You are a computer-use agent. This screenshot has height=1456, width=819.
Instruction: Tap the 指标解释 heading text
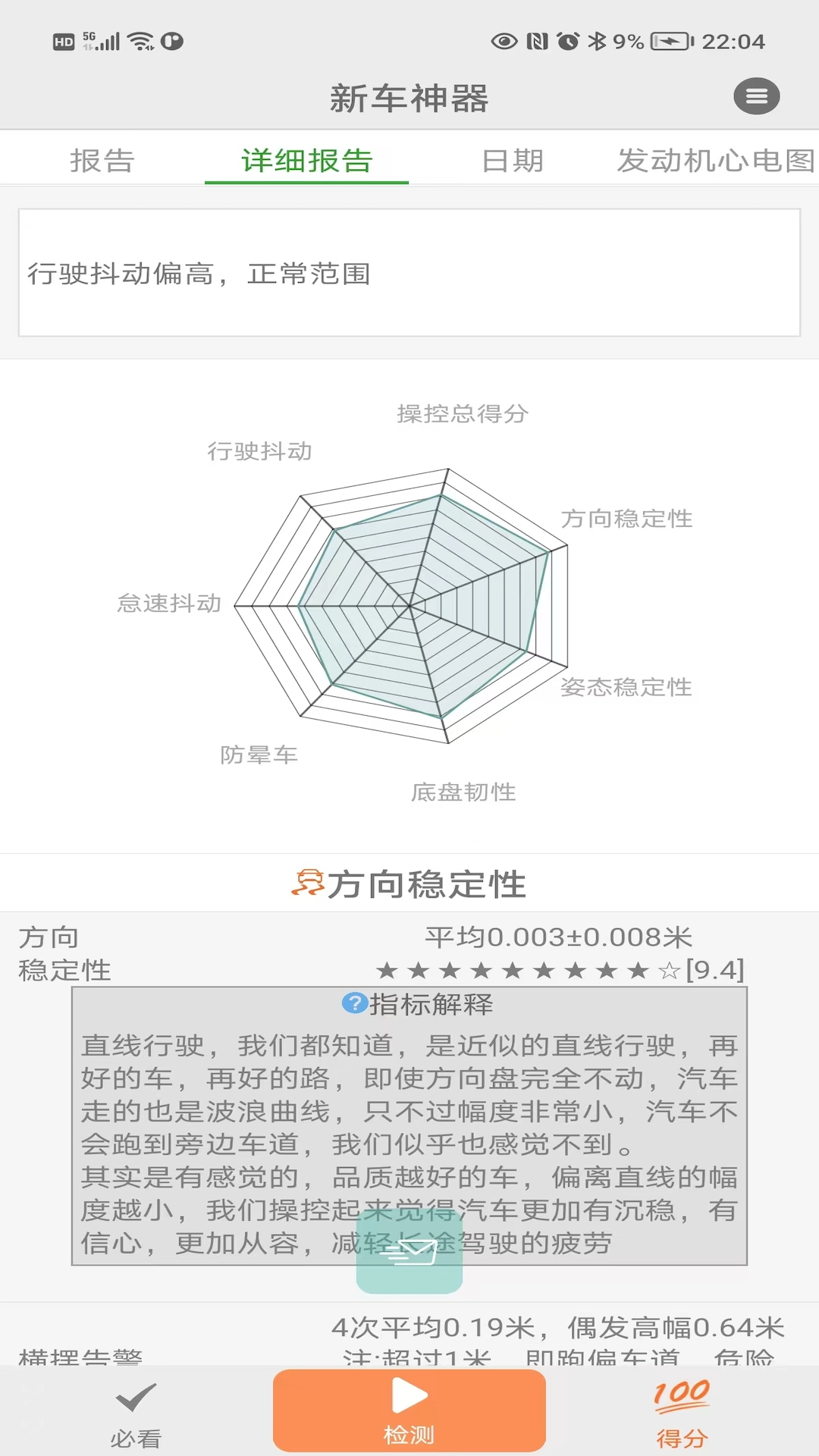(x=431, y=1004)
